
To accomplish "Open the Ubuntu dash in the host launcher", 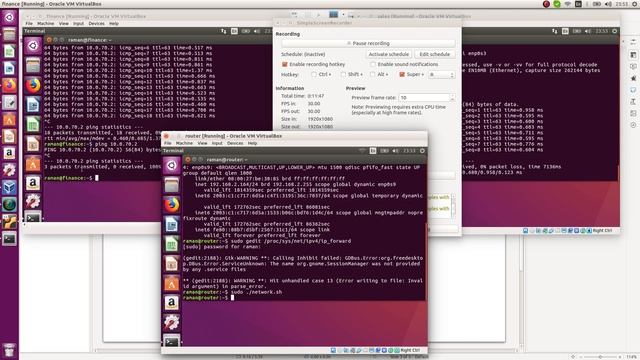I will pyautogui.click(x=9, y=18).
